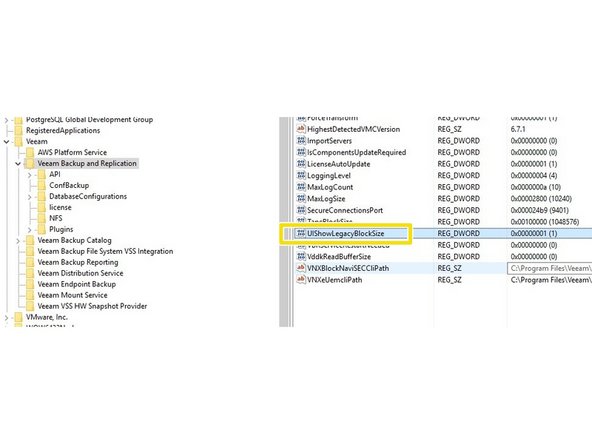Expand the DatabaseConfigurations subkey

(x=30, y=197)
